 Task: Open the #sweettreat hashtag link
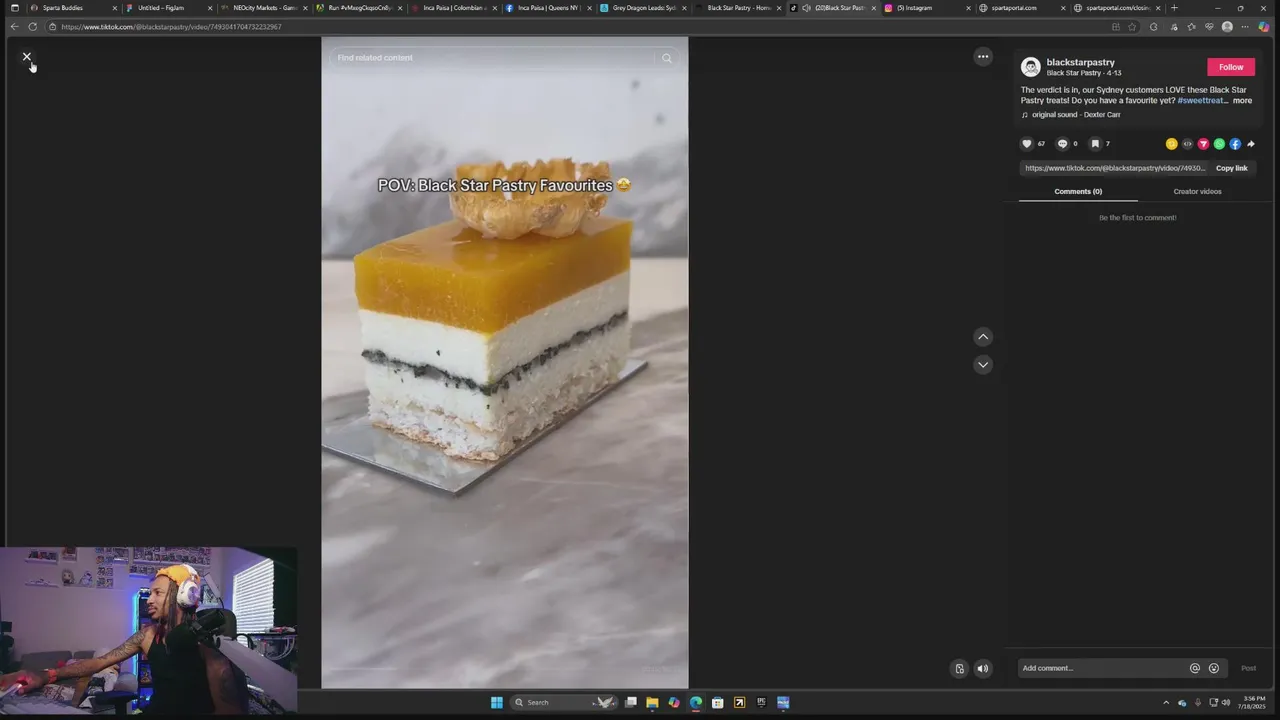(x=1202, y=101)
